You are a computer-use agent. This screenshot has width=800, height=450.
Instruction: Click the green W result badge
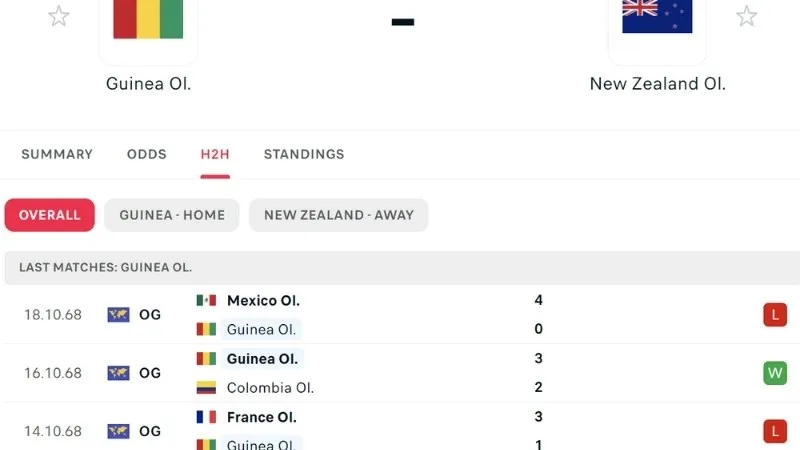tap(775, 373)
